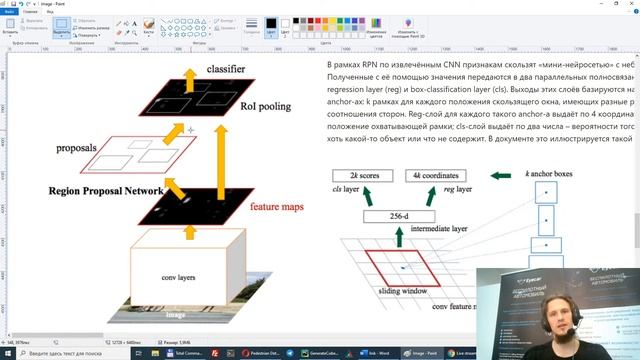Image resolution: width=640 pixels, height=360 pixels.
Task: Pick the Five-point star shape
Action: click(177, 35)
